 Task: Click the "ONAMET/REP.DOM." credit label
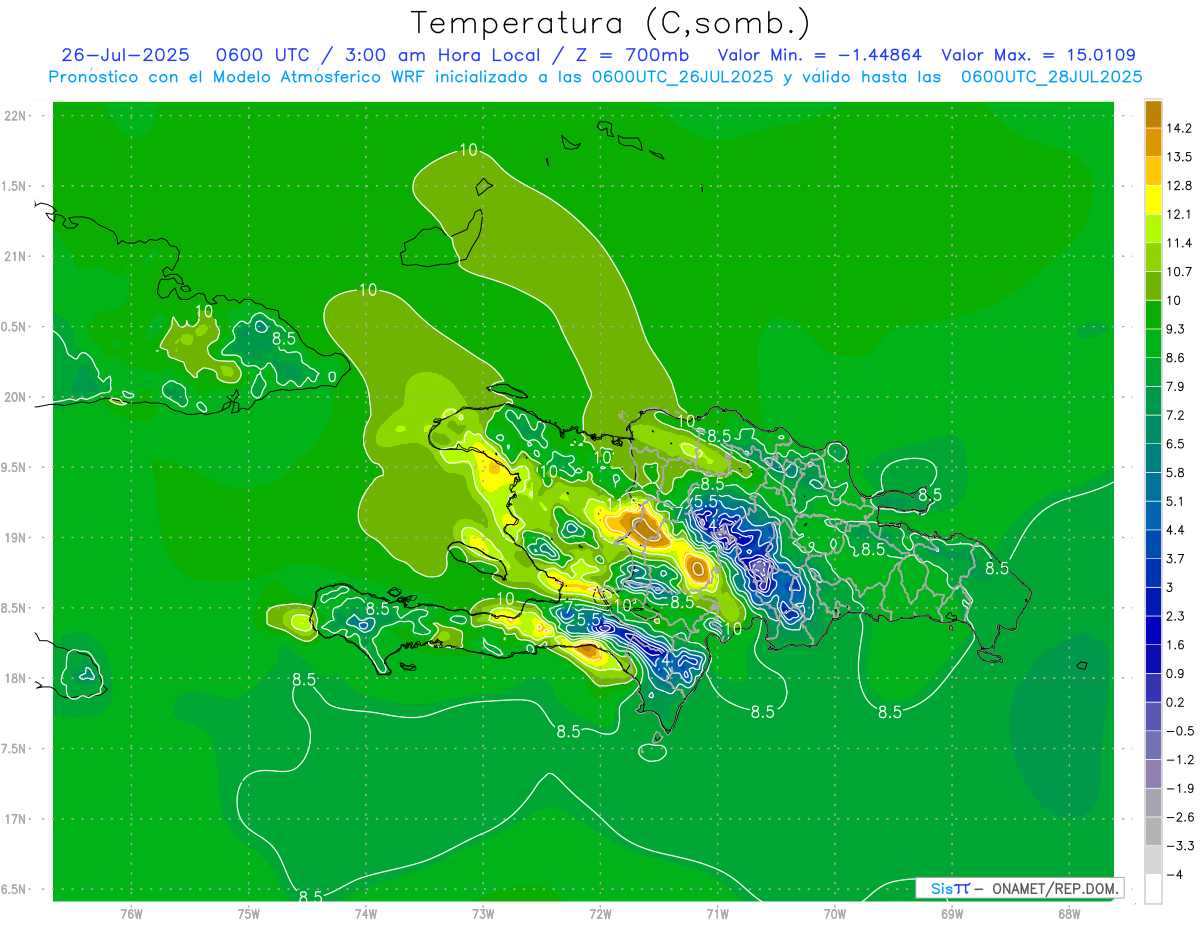(1057, 888)
